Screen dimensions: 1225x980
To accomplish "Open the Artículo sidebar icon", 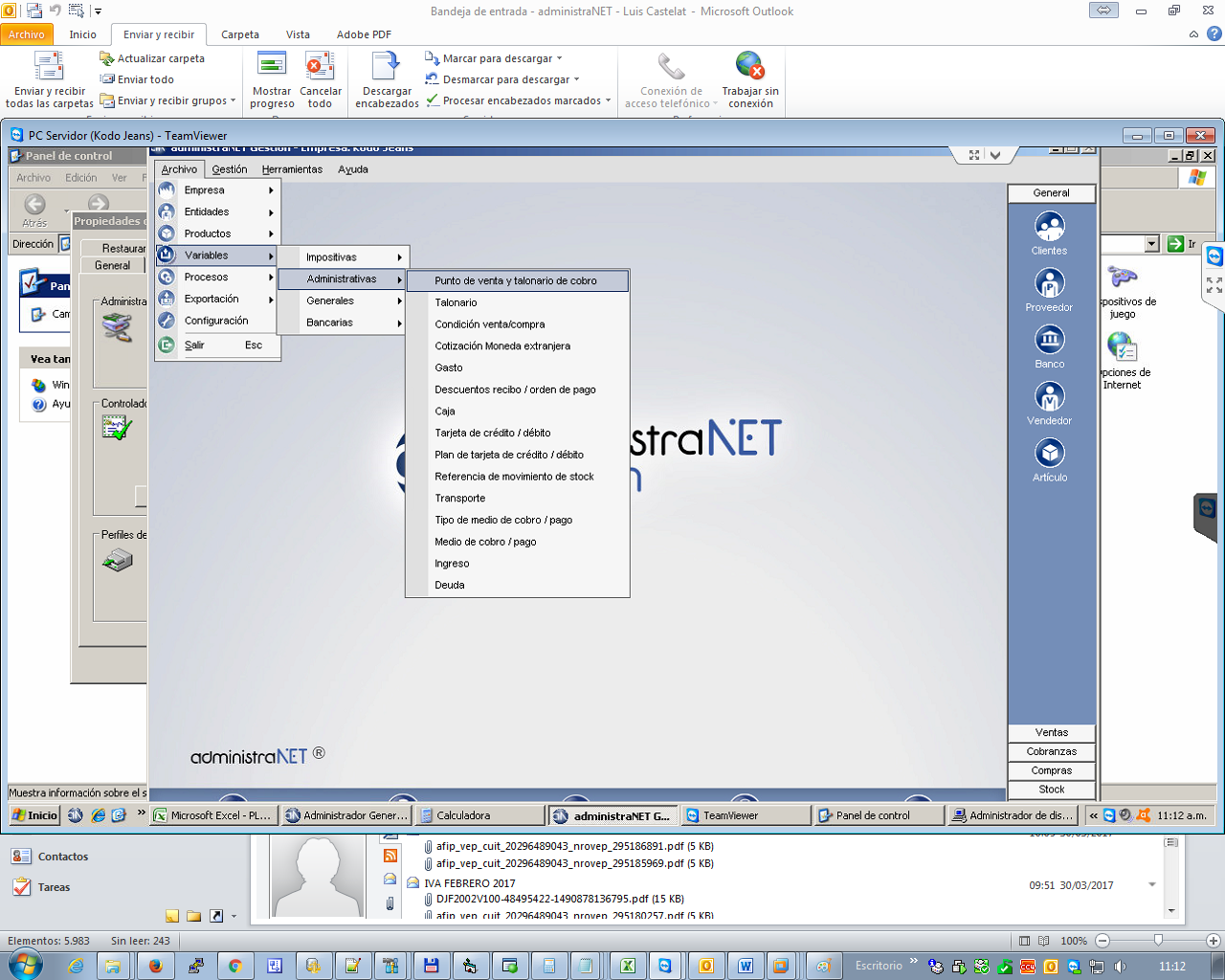I will pyautogui.click(x=1049, y=454).
